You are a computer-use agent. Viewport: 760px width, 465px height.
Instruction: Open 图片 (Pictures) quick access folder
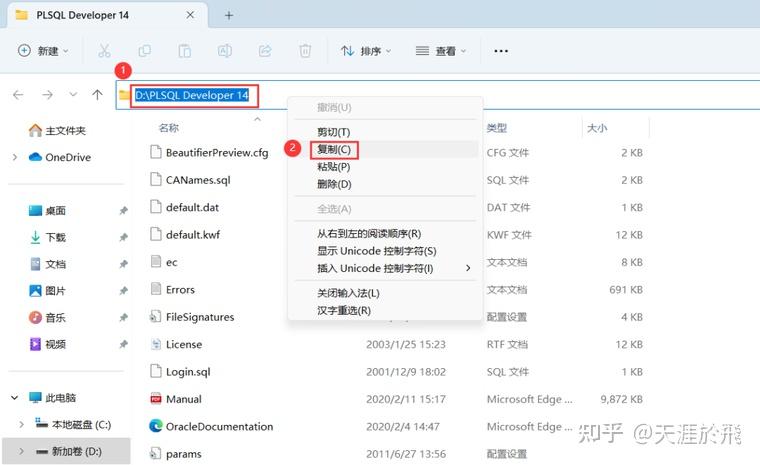coord(48,291)
